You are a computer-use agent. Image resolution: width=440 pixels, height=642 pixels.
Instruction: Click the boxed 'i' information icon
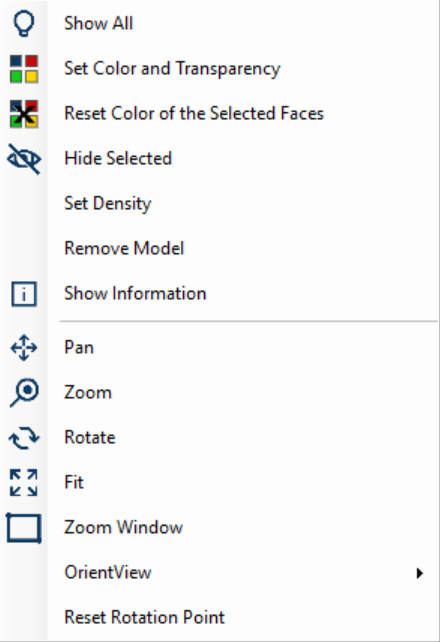coord(24,294)
